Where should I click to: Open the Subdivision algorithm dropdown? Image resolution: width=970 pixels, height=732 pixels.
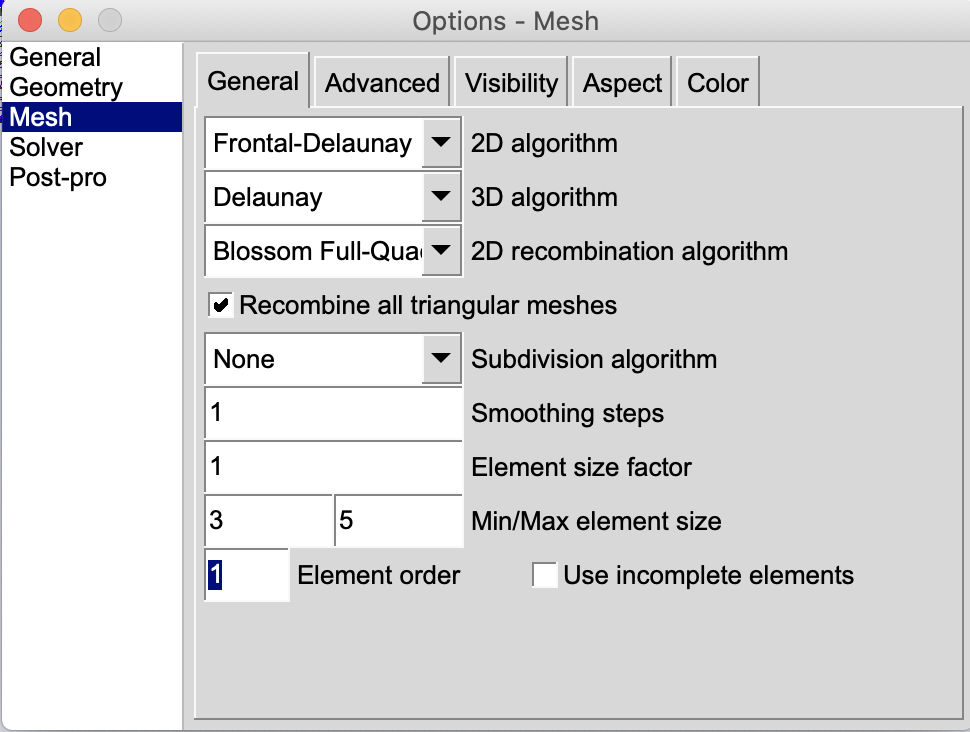coord(441,359)
